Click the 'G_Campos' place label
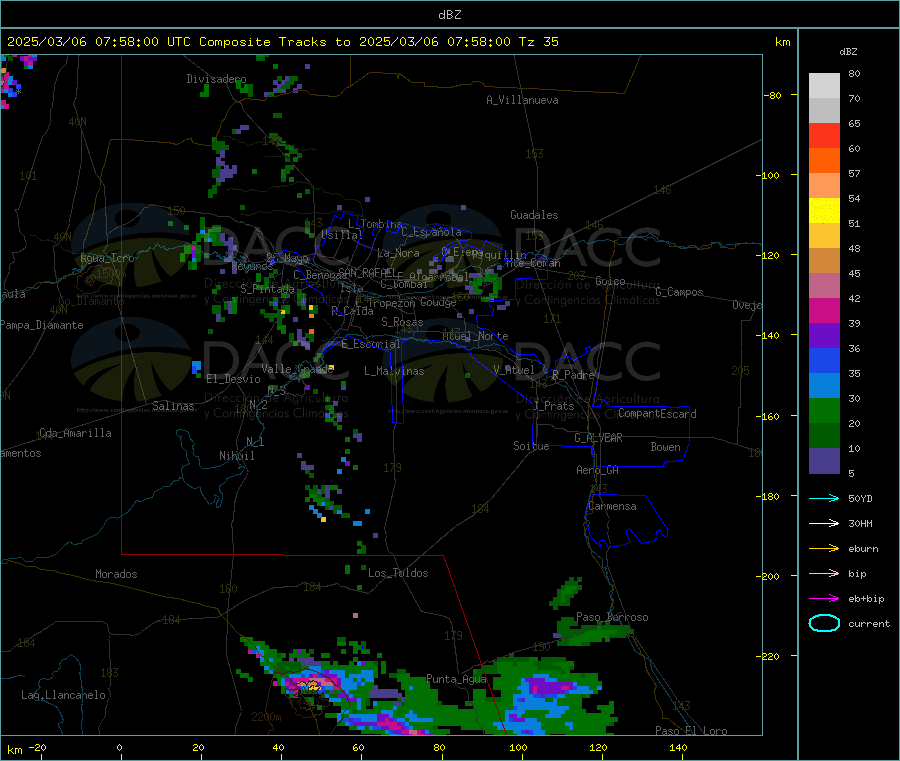This screenshot has width=900, height=761. pyautogui.click(x=680, y=292)
